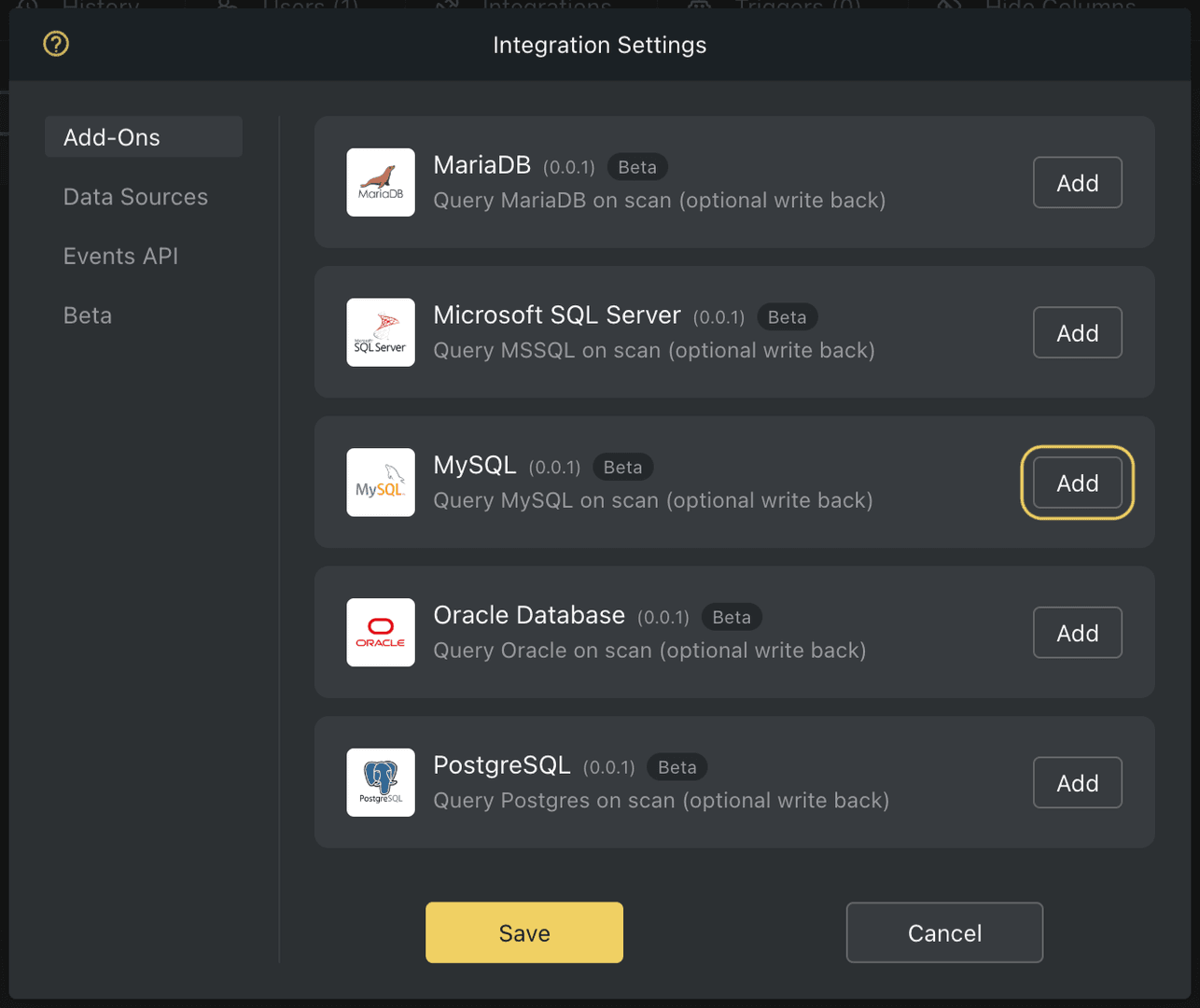
Task: Open the help question mark icon
Action: (x=56, y=44)
